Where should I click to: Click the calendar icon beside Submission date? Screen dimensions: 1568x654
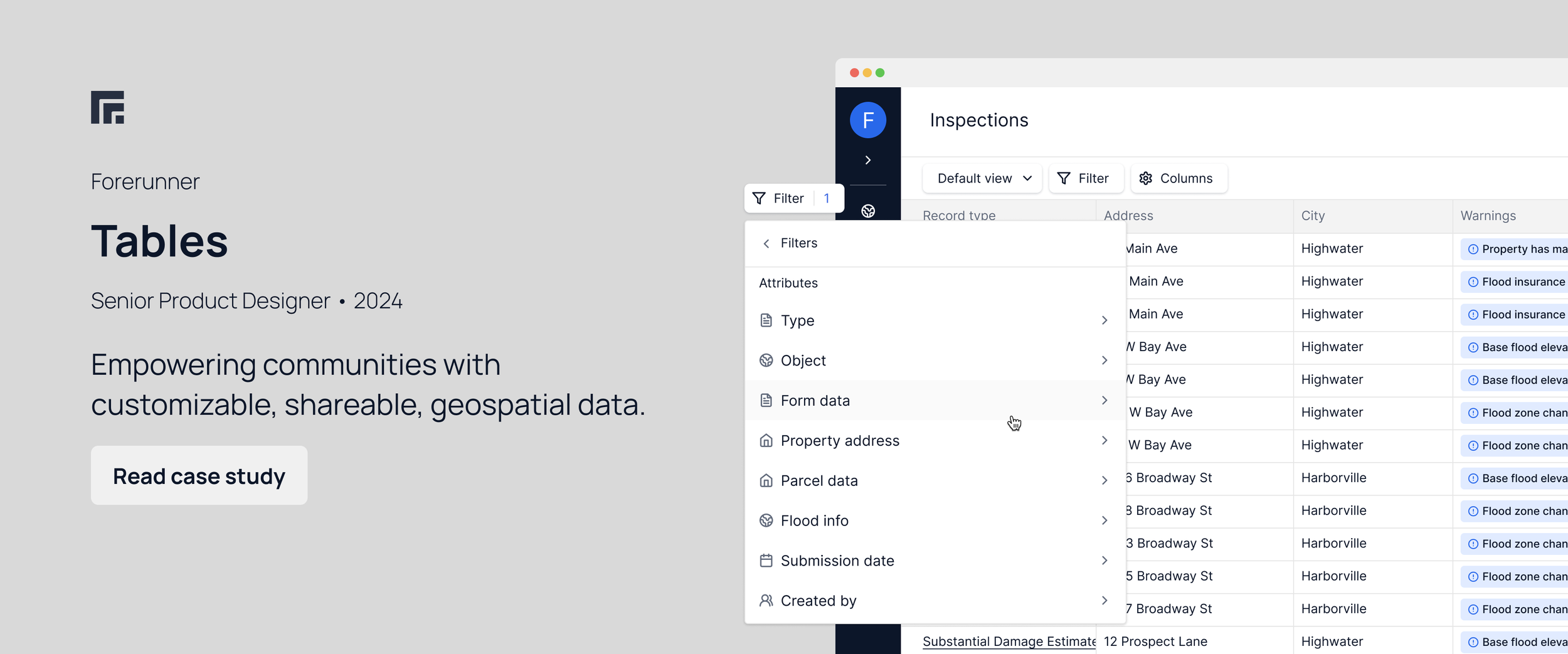click(766, 561)
